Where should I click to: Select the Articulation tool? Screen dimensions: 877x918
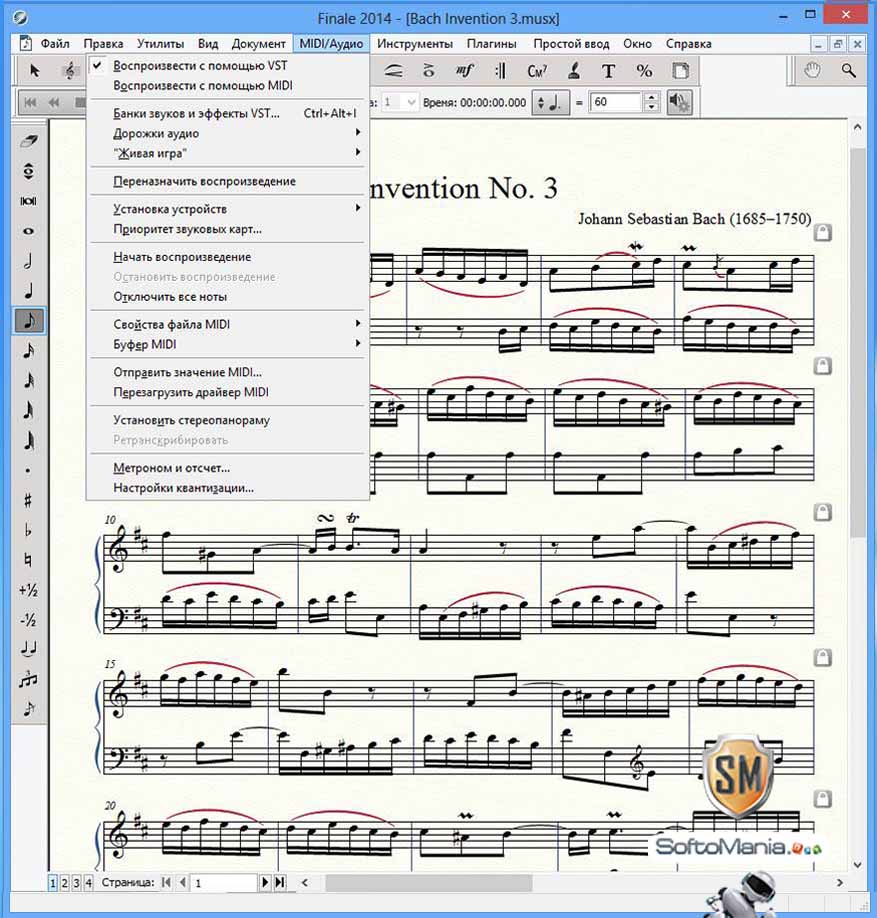[429, 71]
